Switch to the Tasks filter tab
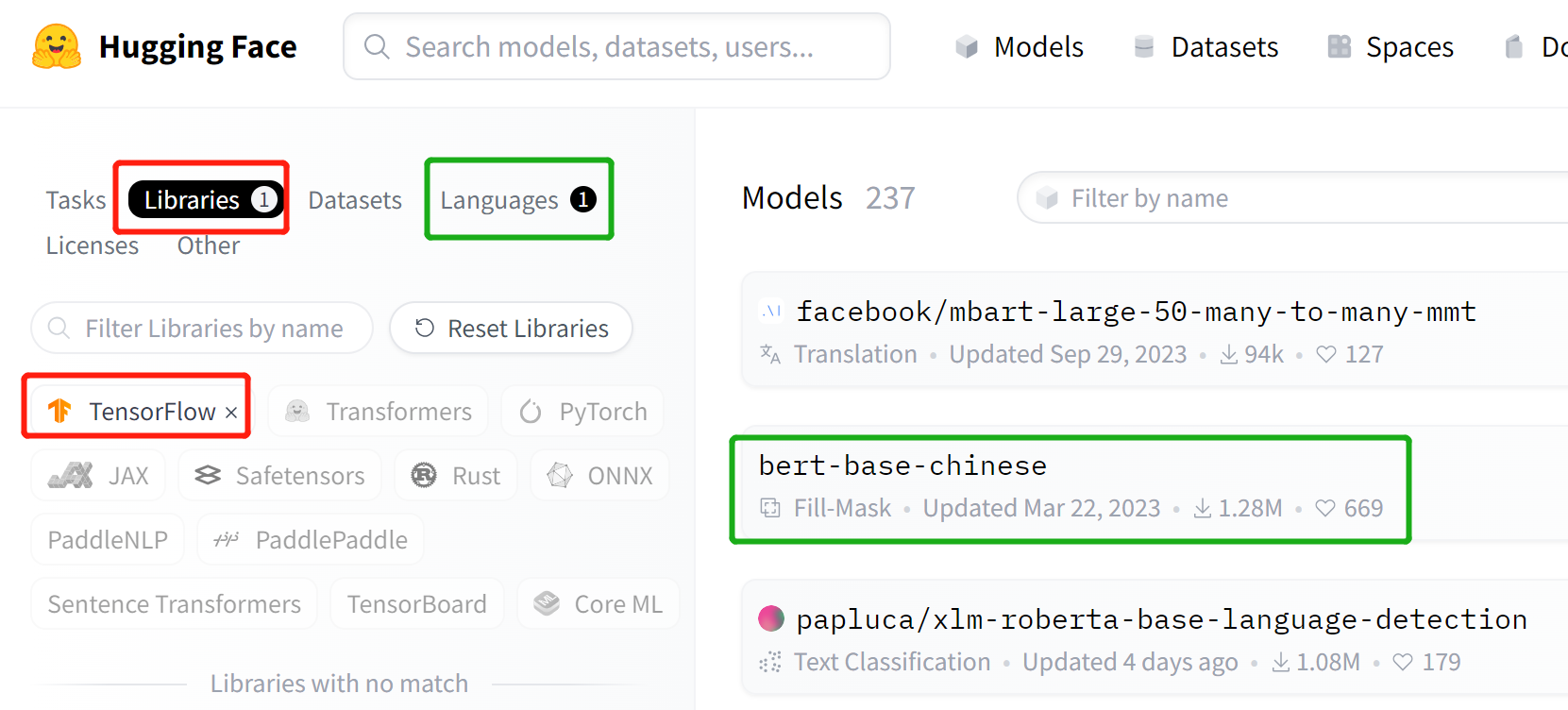The image size is (1568, 710). coord(76,200)
